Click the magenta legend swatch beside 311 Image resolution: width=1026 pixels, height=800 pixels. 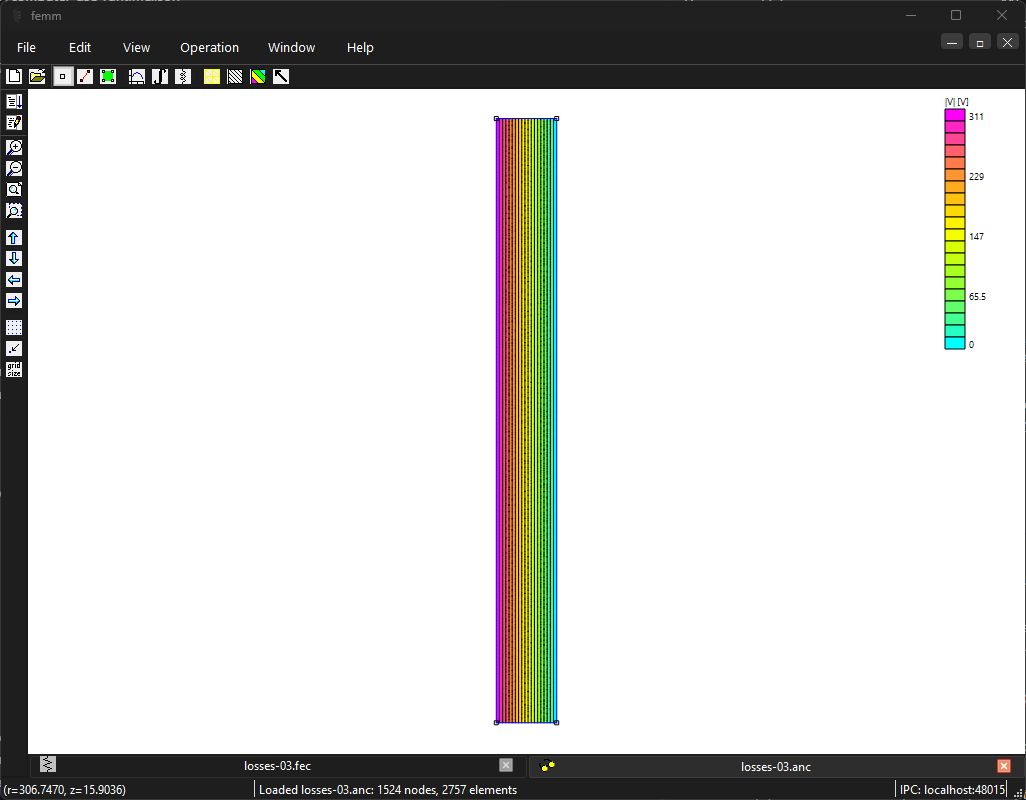[x=955, y=115]
